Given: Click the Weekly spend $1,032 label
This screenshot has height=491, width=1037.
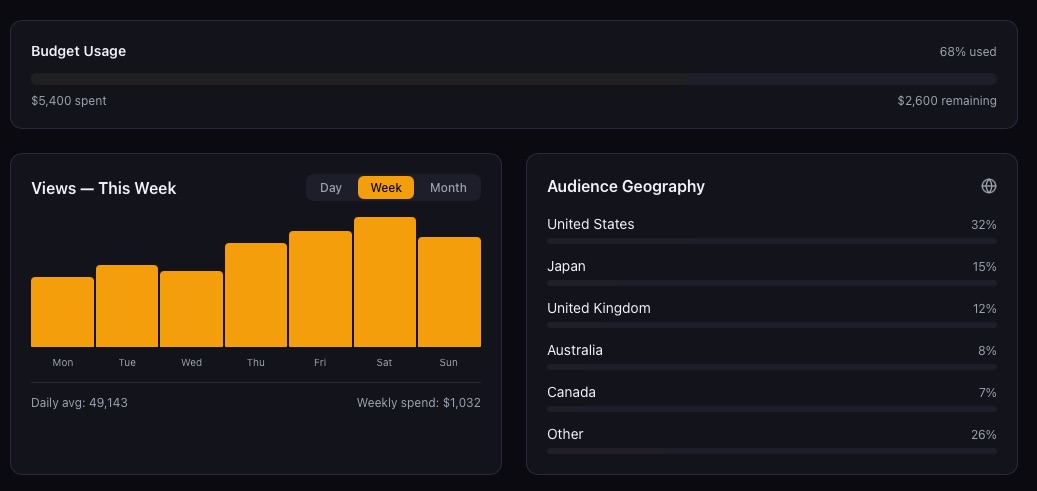Looking at the screenshot, I should [418, 403].
